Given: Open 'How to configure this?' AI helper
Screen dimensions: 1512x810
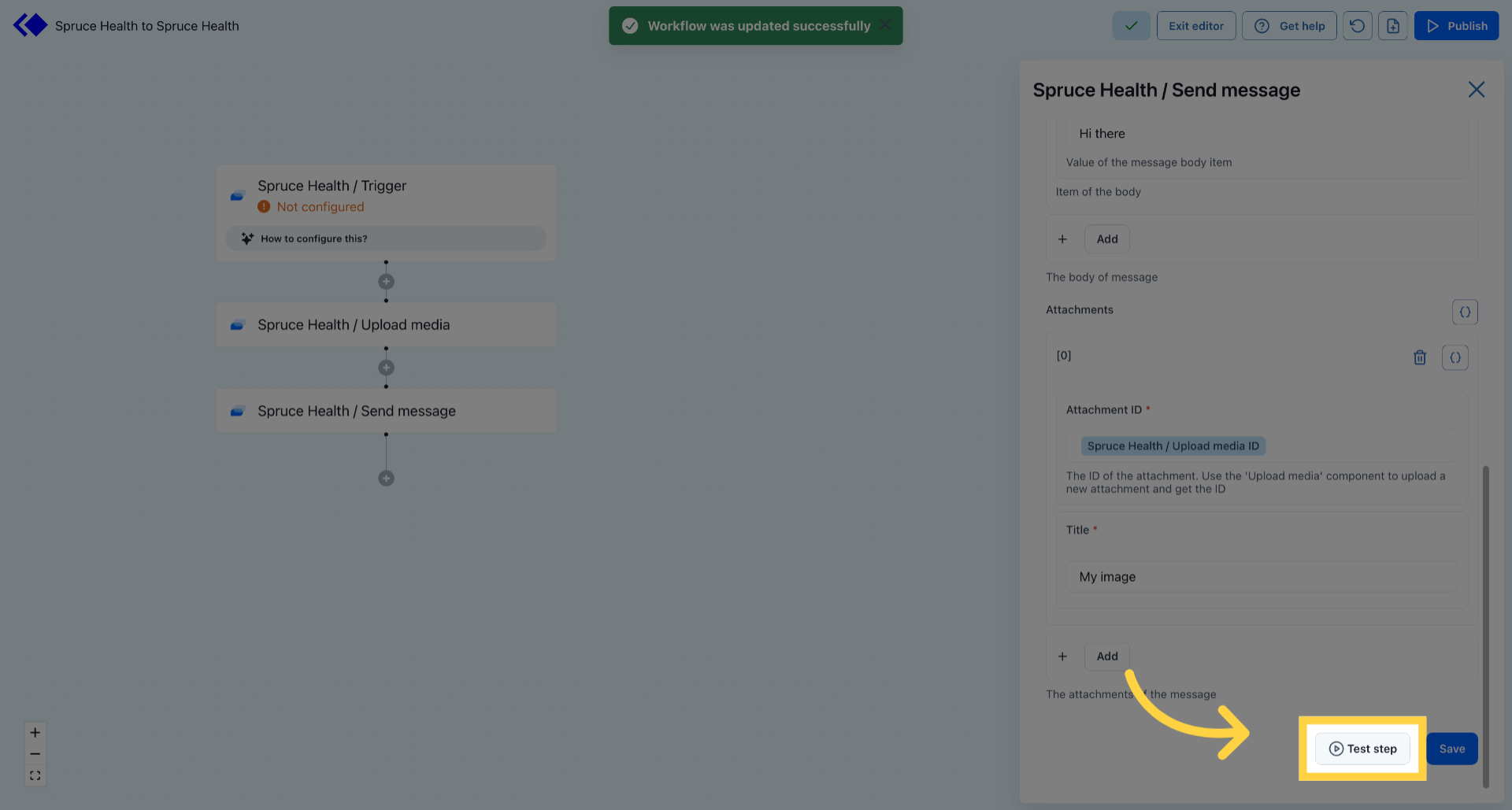Looking at the screenshot, I should [x=386, y=238].
